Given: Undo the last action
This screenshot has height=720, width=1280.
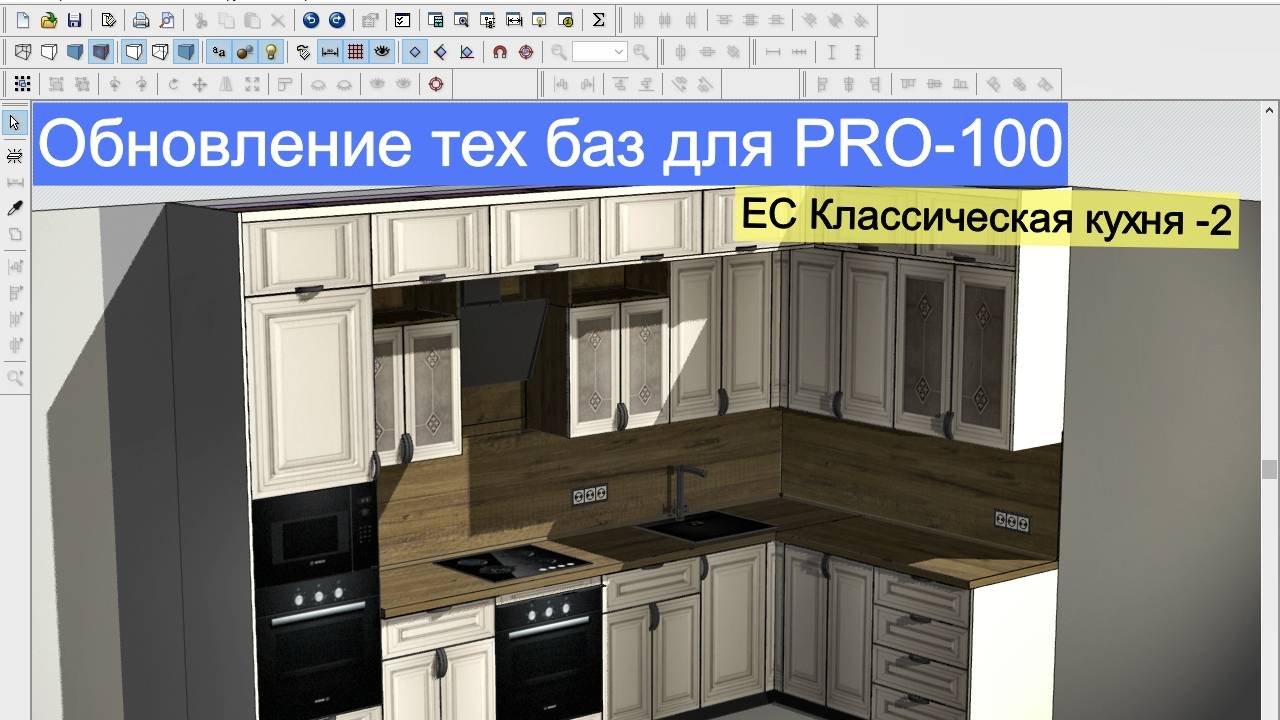Looking at the screenshot, I should (x=310, y=20).
